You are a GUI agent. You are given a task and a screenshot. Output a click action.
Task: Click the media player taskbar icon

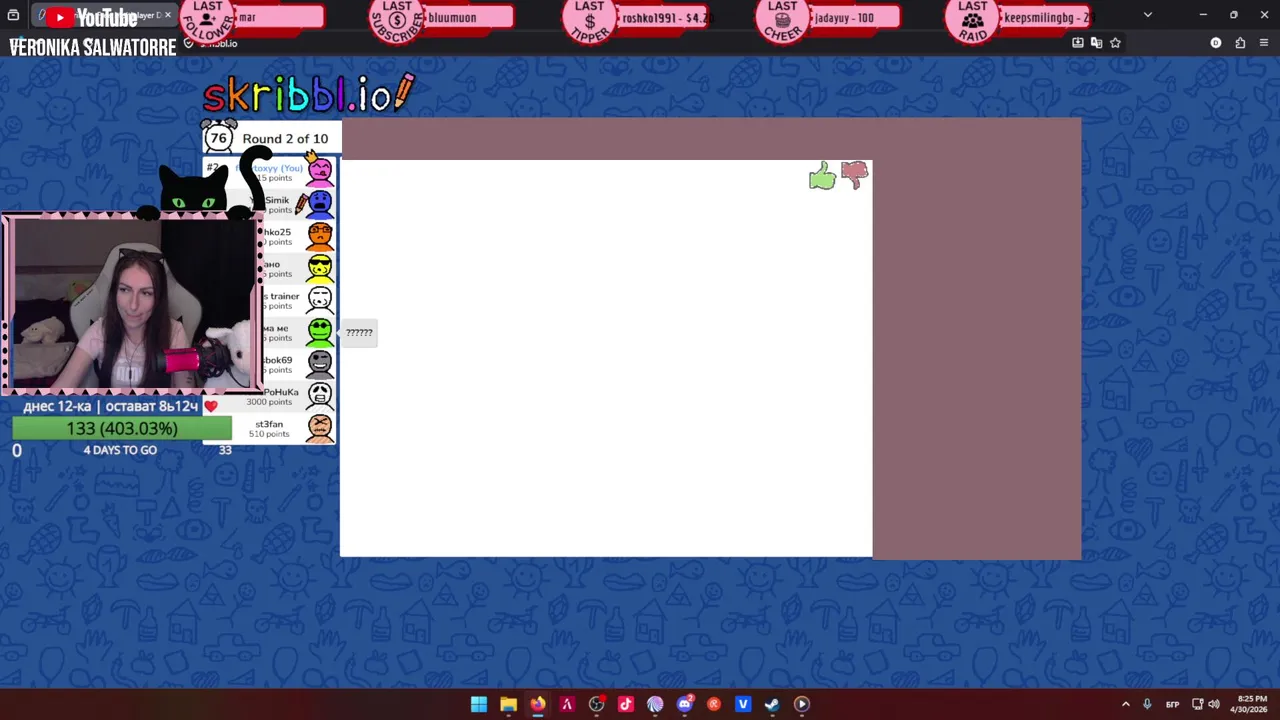tap(802, 704)
